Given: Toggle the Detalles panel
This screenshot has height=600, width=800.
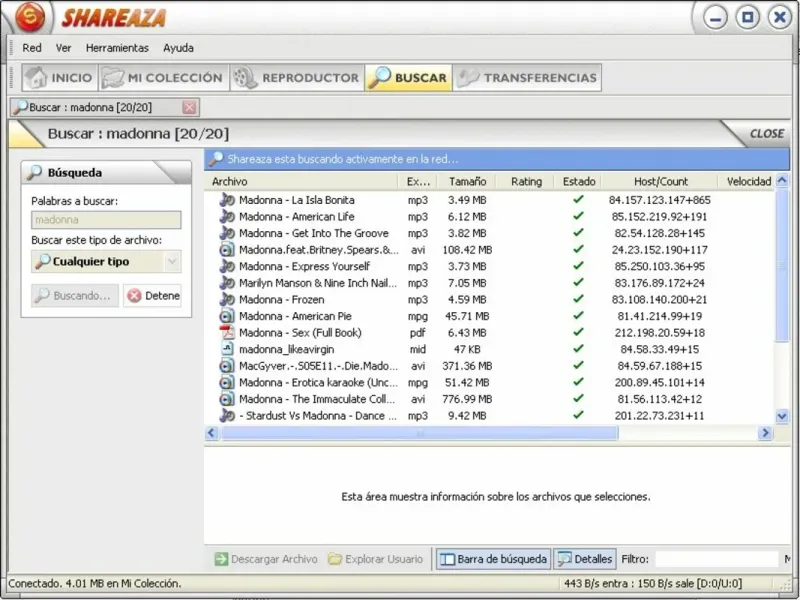Looking at the screenshot, I should pos(585,559).
